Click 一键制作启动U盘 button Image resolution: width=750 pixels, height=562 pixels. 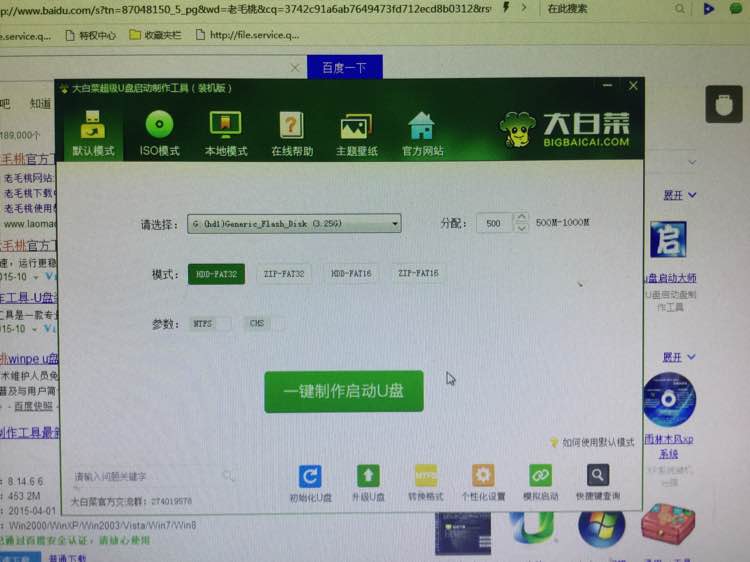tap(344, 391)
